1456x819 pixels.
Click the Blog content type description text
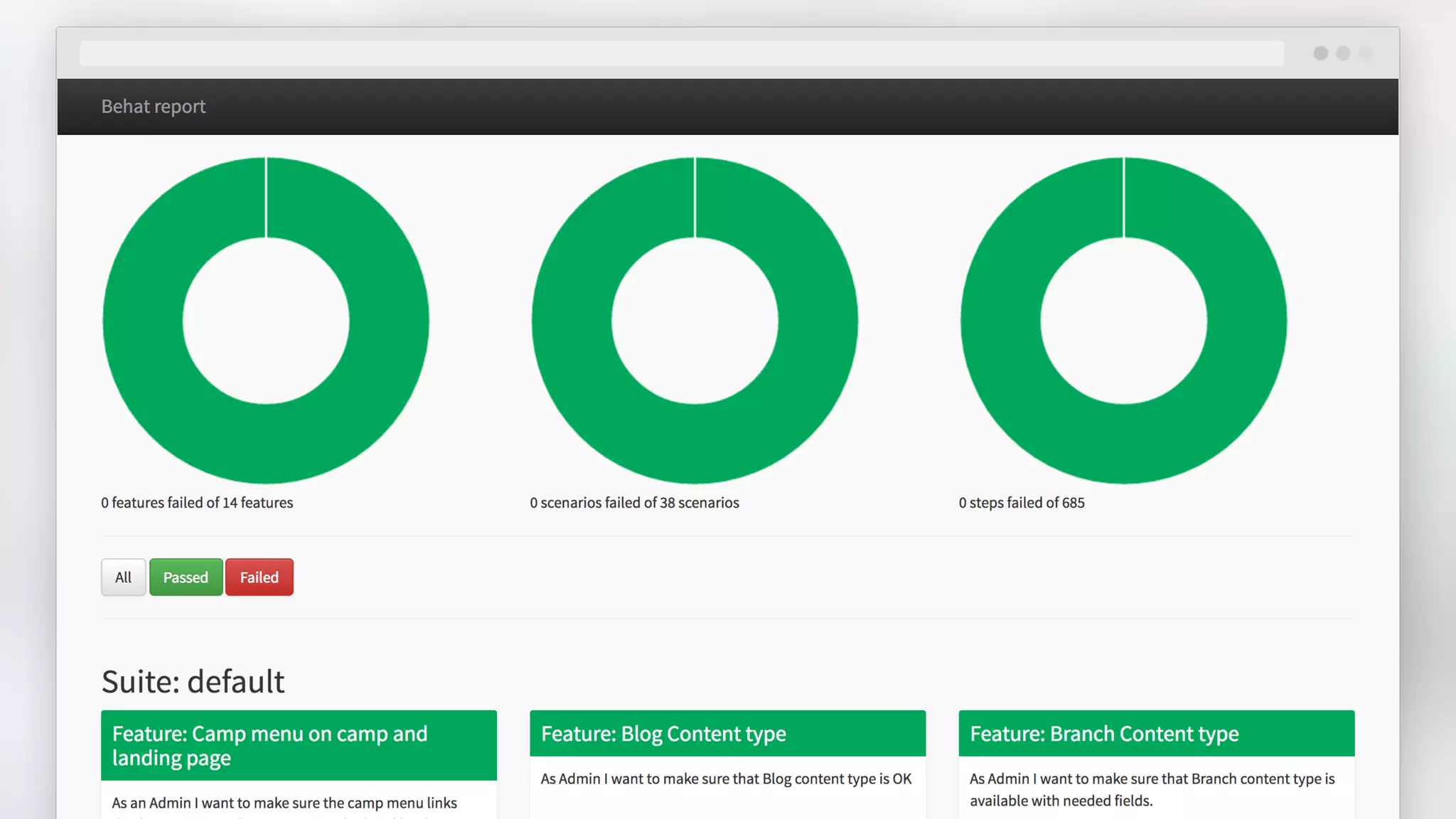click(726, 779)
